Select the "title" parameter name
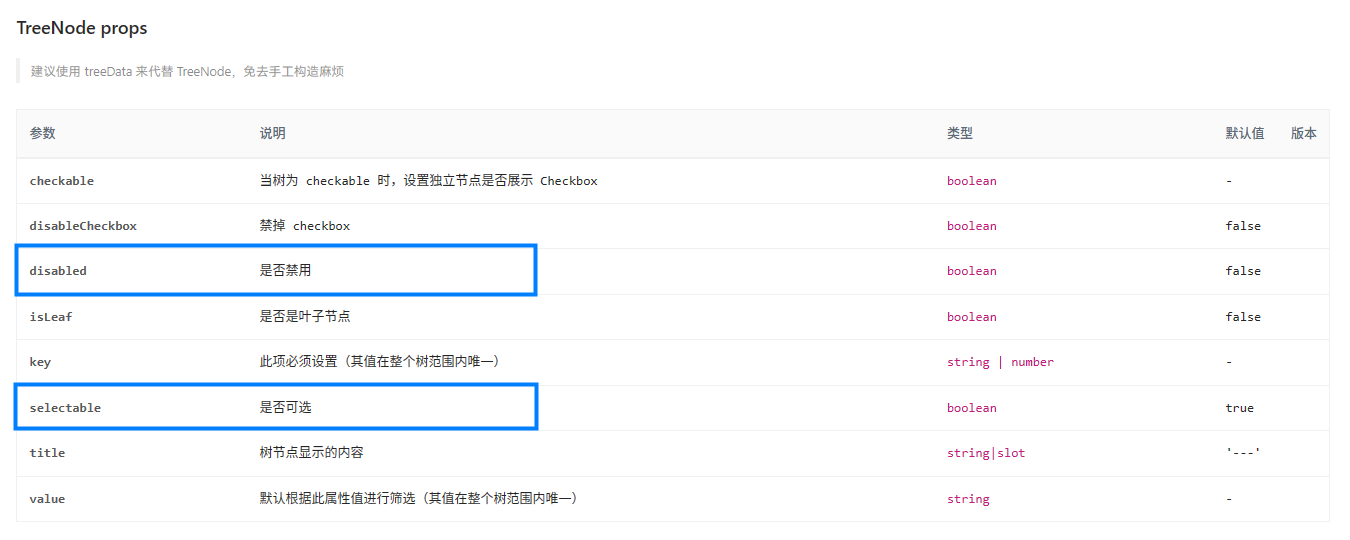This screenshot has width=1350, height=540. (x=47, y=453)
